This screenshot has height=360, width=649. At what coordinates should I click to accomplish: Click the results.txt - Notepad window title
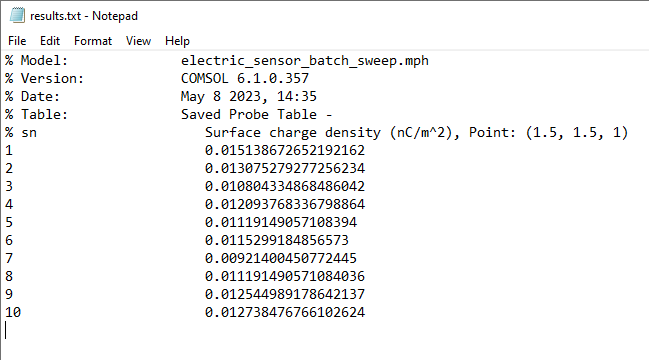(84, 16)
